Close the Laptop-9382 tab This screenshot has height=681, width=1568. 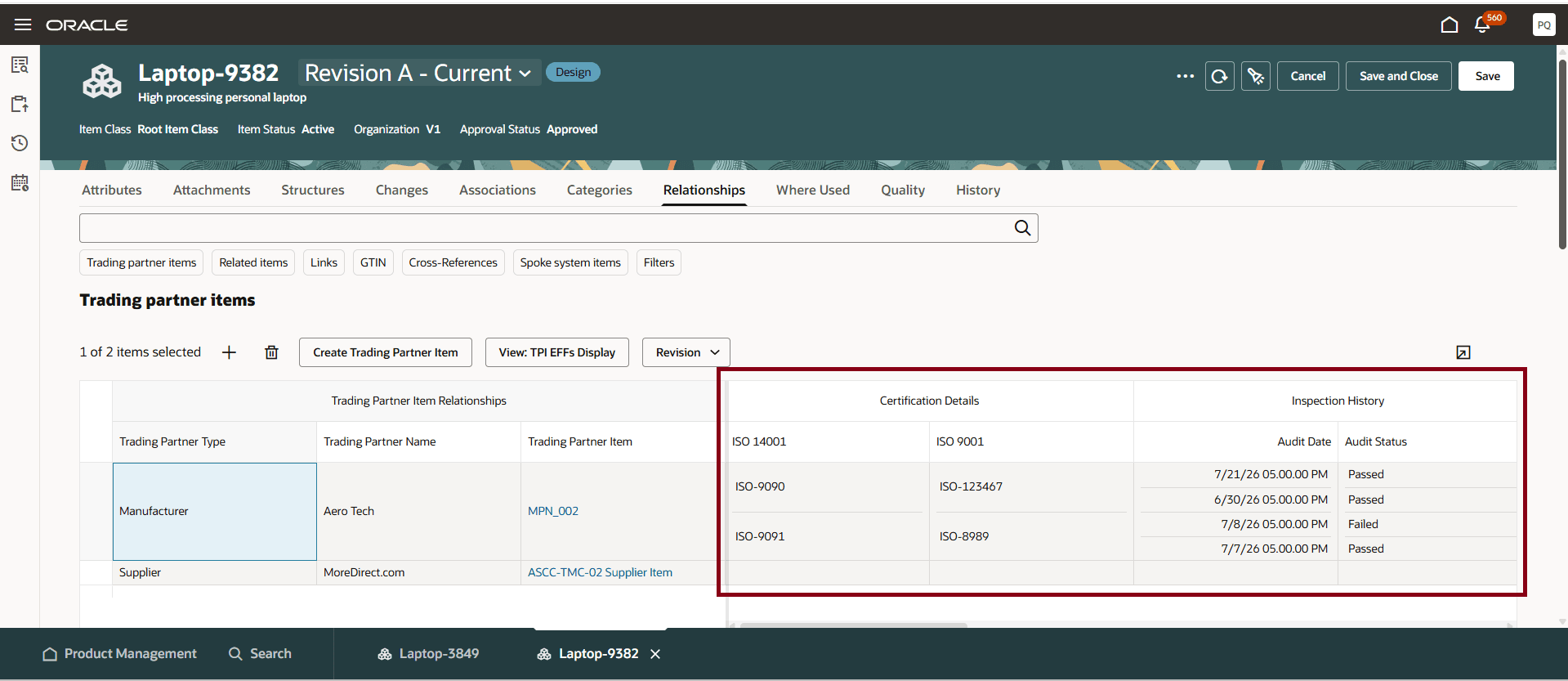(655, 654)
